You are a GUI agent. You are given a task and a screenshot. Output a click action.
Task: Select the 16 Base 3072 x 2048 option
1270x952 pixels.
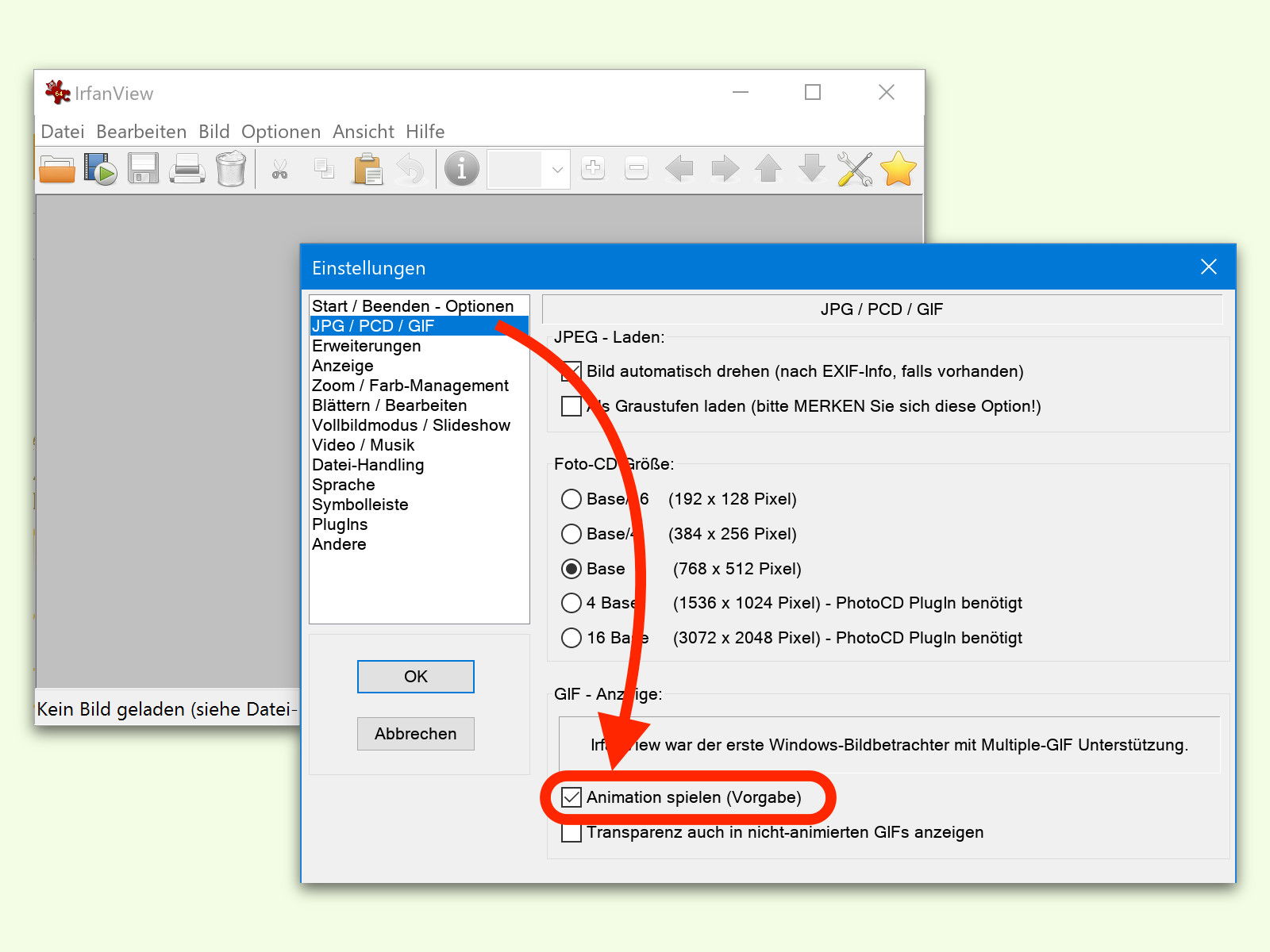coord(571,638)
